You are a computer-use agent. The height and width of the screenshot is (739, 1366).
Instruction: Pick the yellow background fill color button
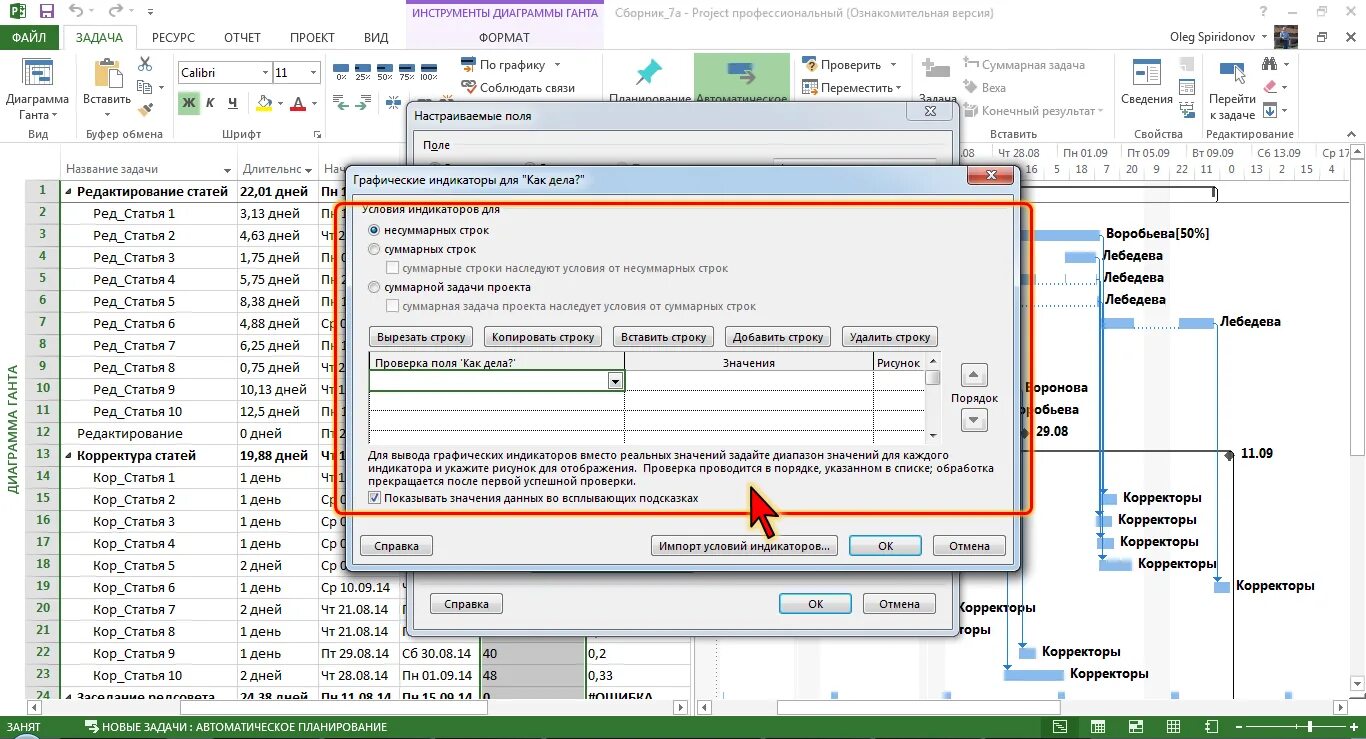[x=264, y=103]
